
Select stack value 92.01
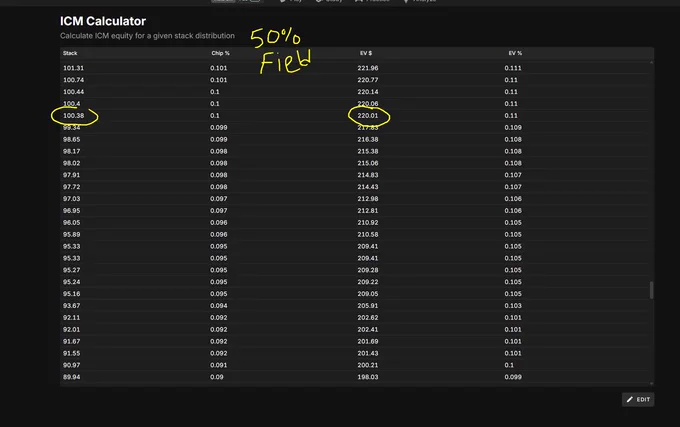click(72, 329)
